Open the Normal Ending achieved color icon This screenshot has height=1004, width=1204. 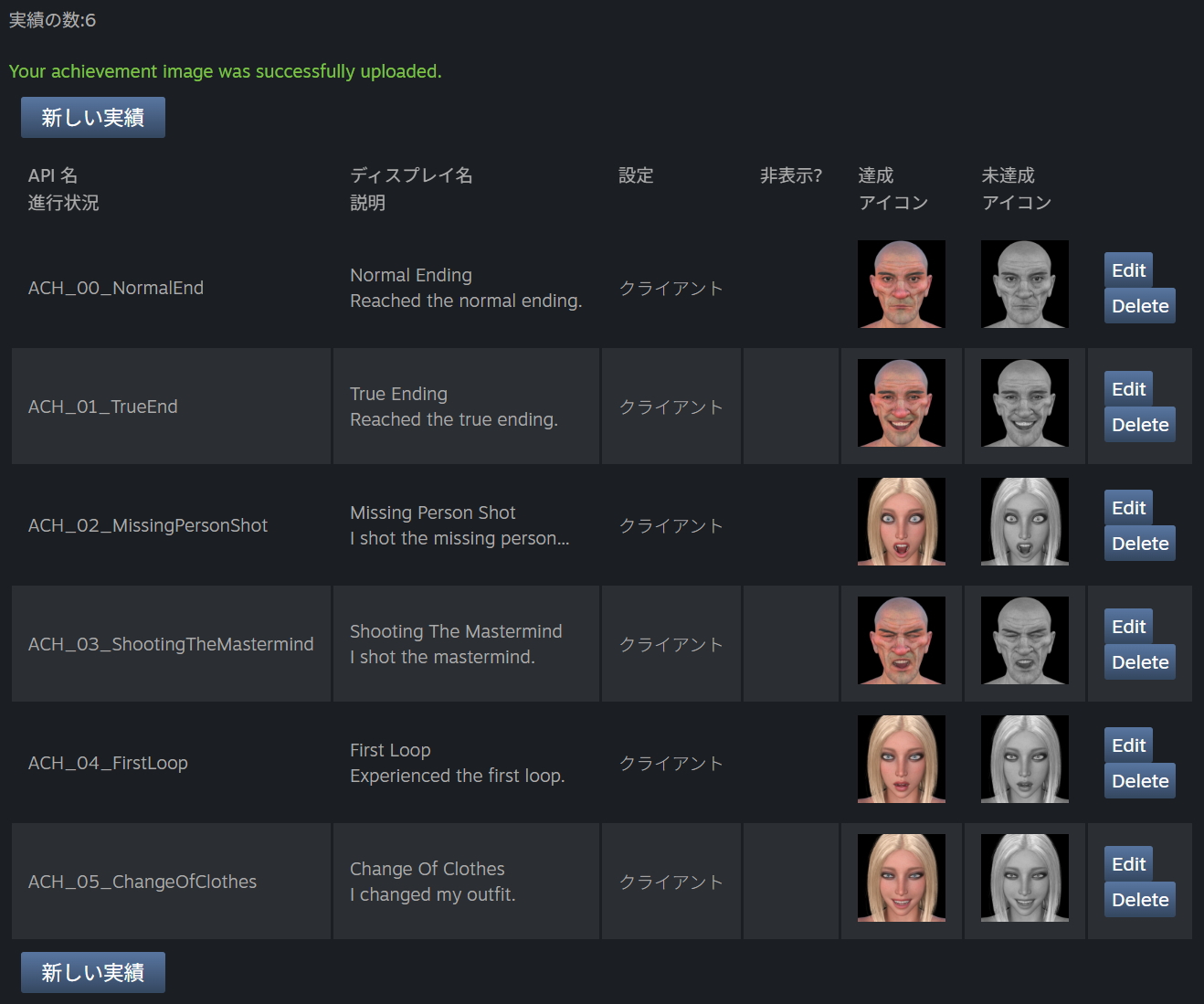pos(901,284)
